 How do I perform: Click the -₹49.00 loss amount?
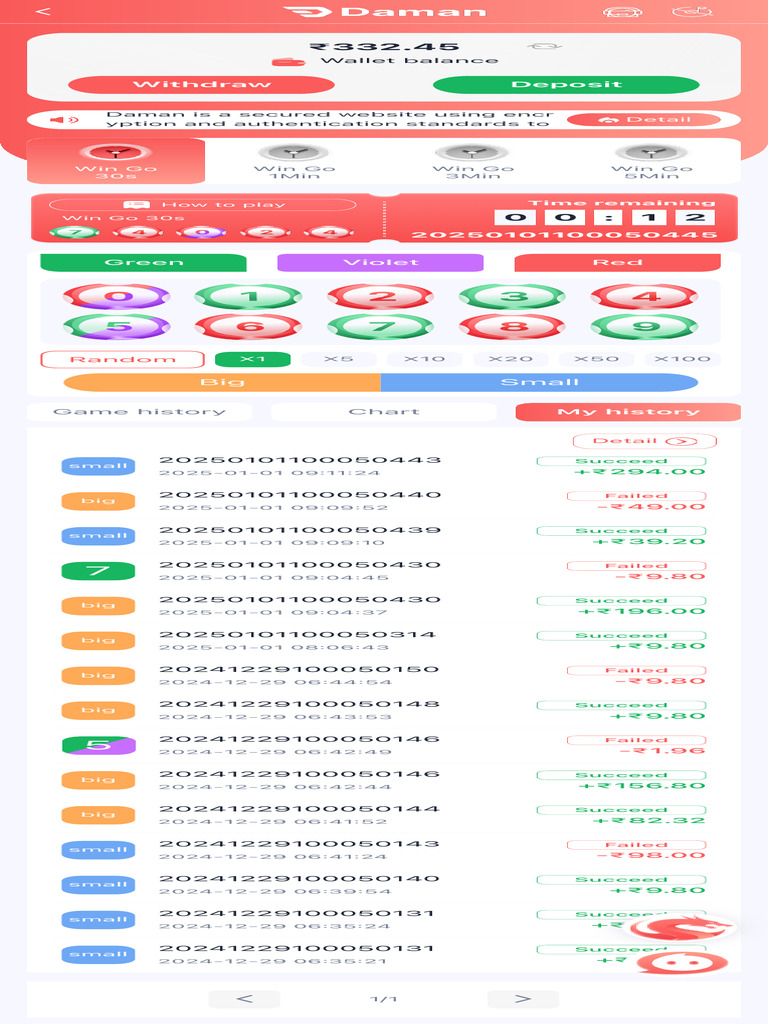(x=650, y=507)
